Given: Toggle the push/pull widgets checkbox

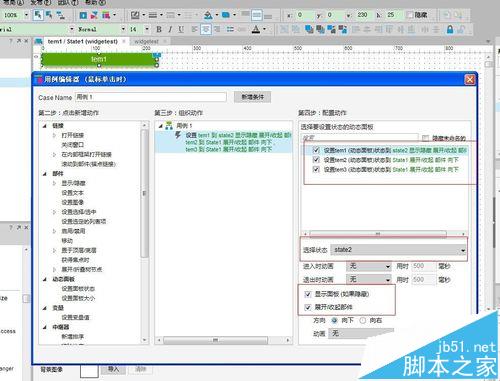Looking at the screenshot, I should pyautogui.click(x=308, y=307).
